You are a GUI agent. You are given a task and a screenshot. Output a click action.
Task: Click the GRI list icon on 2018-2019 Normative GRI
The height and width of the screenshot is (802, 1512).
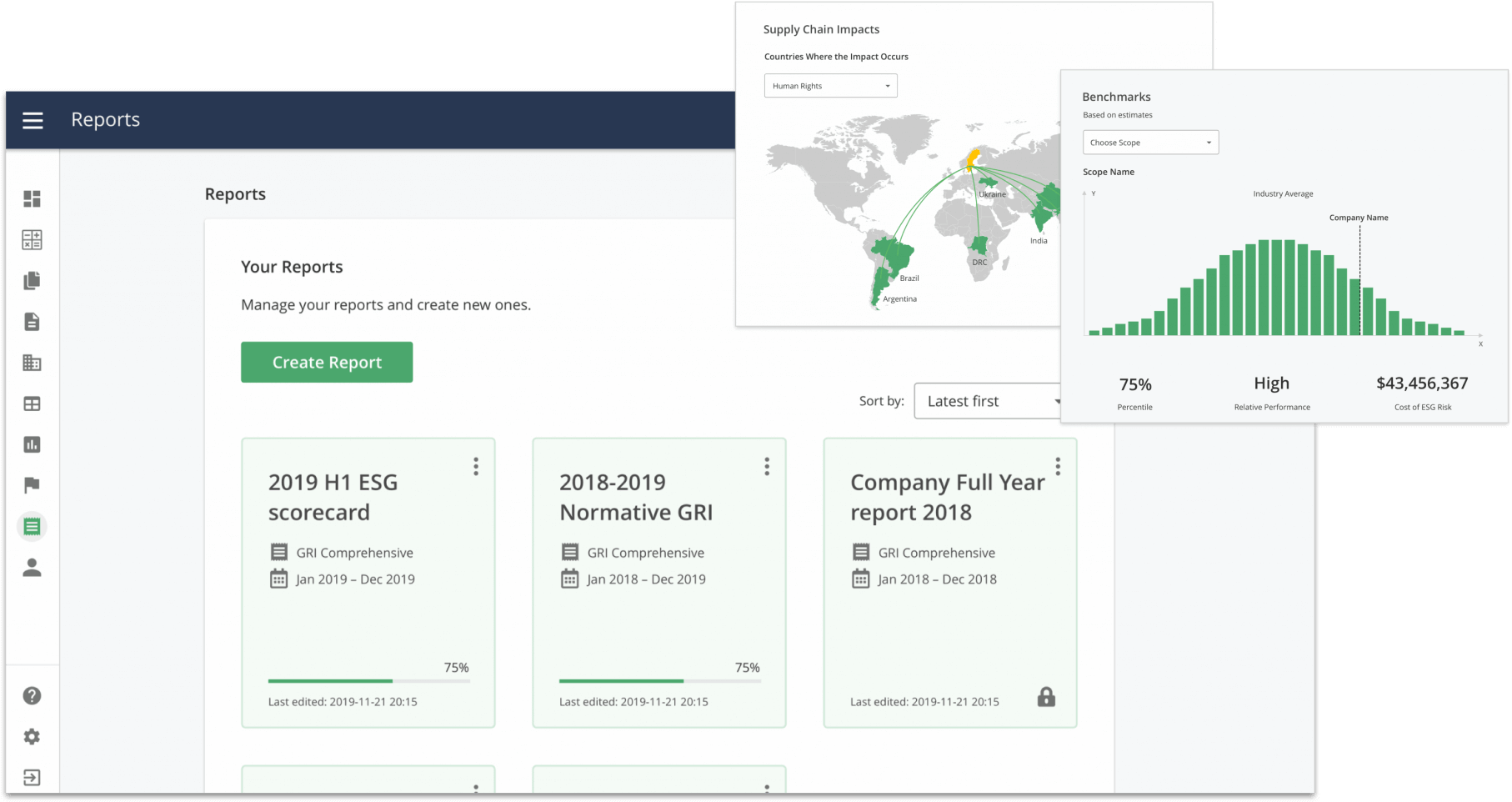point(569,552)
